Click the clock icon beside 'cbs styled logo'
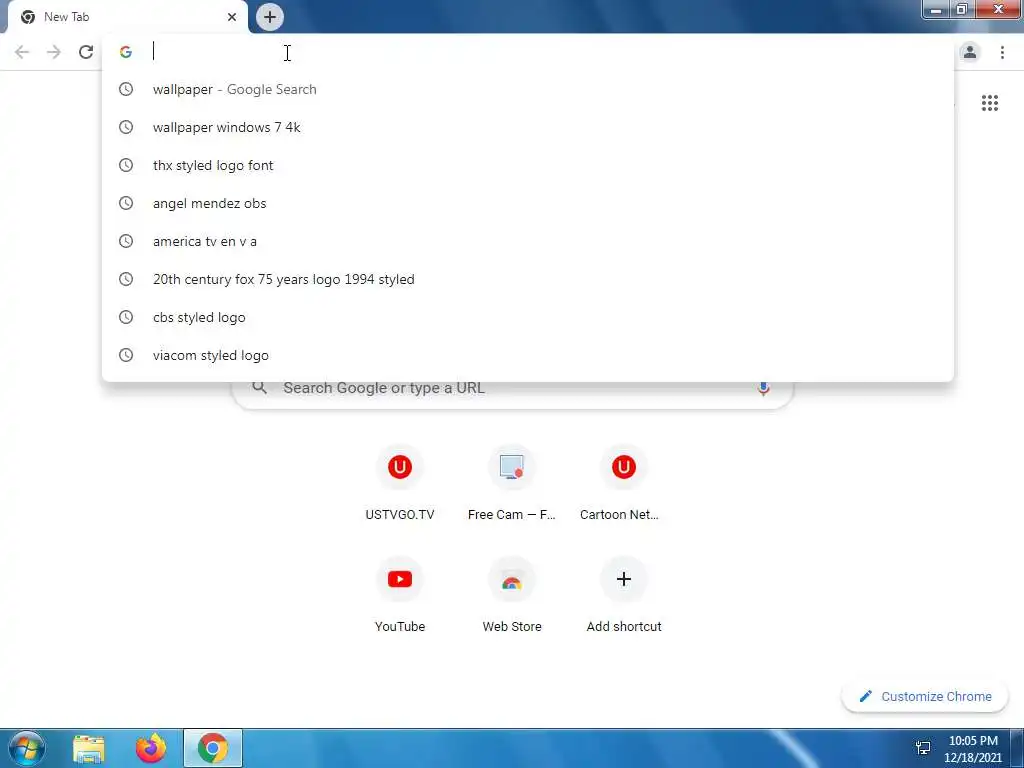Image resolution: width=1024 pixels, height=768 pixels. click(126, 317)
